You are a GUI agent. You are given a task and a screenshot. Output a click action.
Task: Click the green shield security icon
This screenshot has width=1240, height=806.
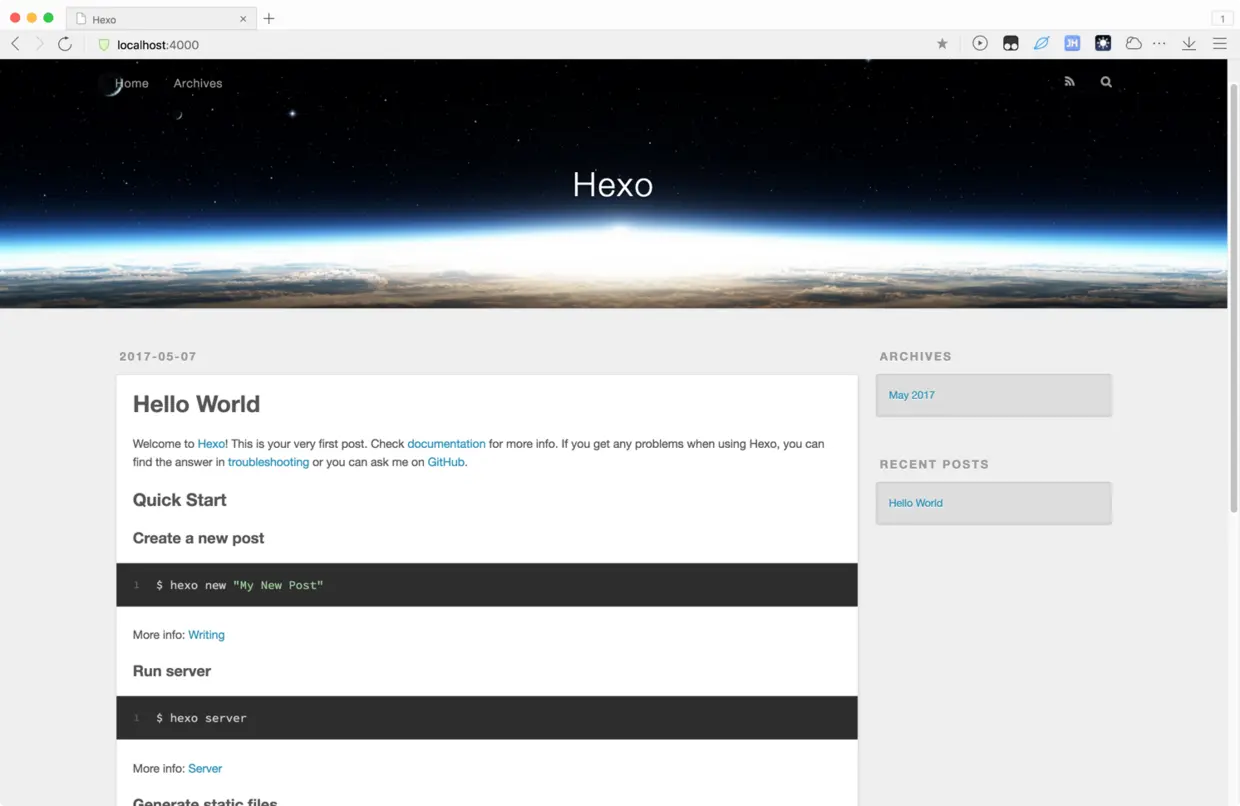[103, 44]
